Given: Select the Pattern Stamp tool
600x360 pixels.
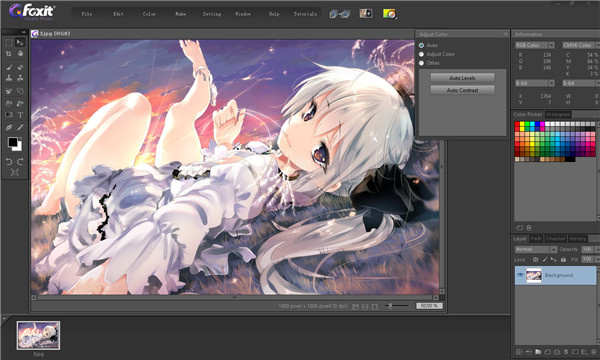Looking at the screenshot, I should (x=20, y=78).
